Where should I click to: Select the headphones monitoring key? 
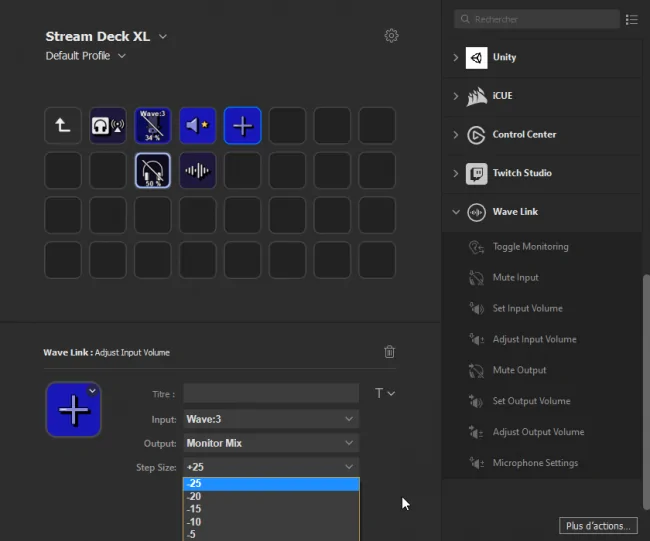coord(108,126)
